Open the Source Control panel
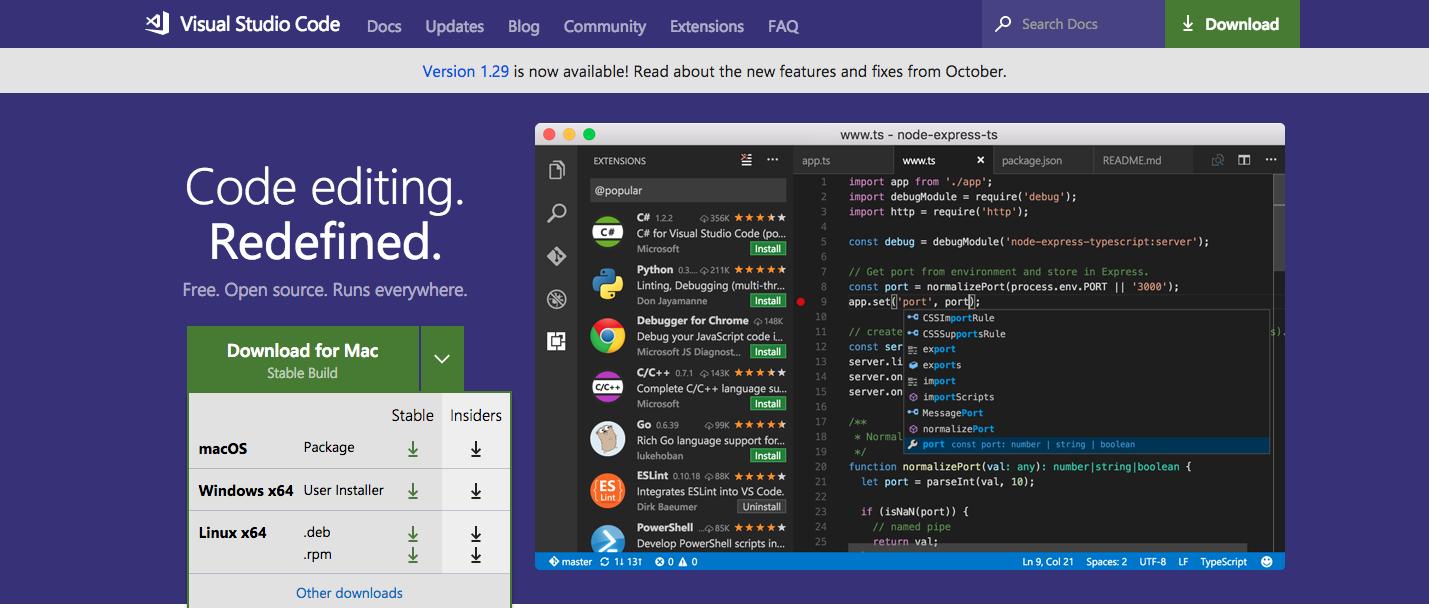The height and width of the screenshot is (608, 1429). [x=557, y=256]
